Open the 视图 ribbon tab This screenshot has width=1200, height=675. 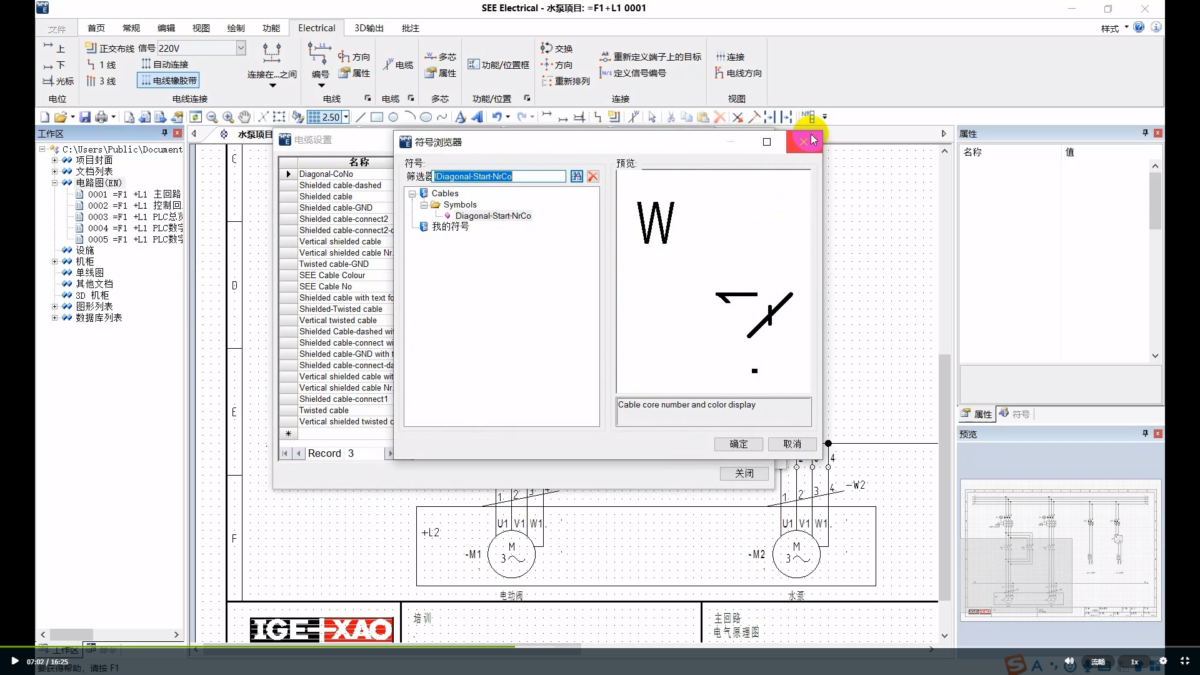click(201, 28)
